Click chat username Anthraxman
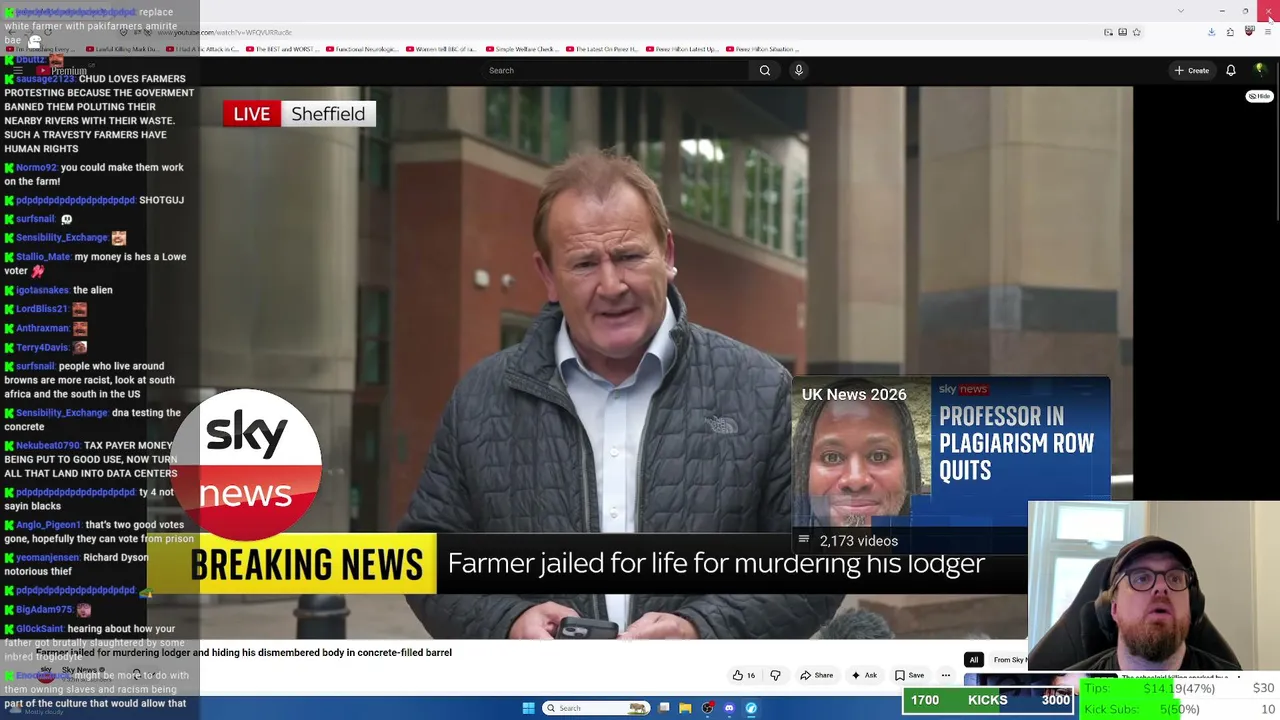The height and width of the screenshot is (720, 1280). pos(42,329)
